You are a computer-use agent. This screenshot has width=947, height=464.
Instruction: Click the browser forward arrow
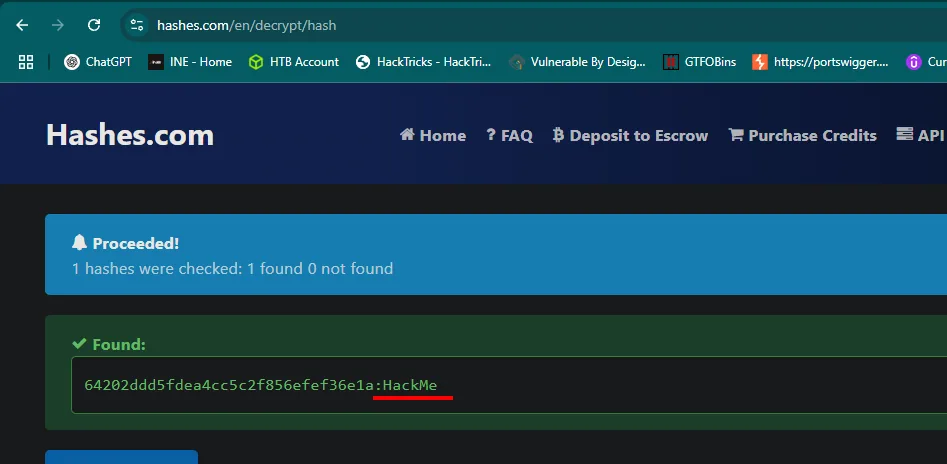pyautogui.click(x=58, y=25)
